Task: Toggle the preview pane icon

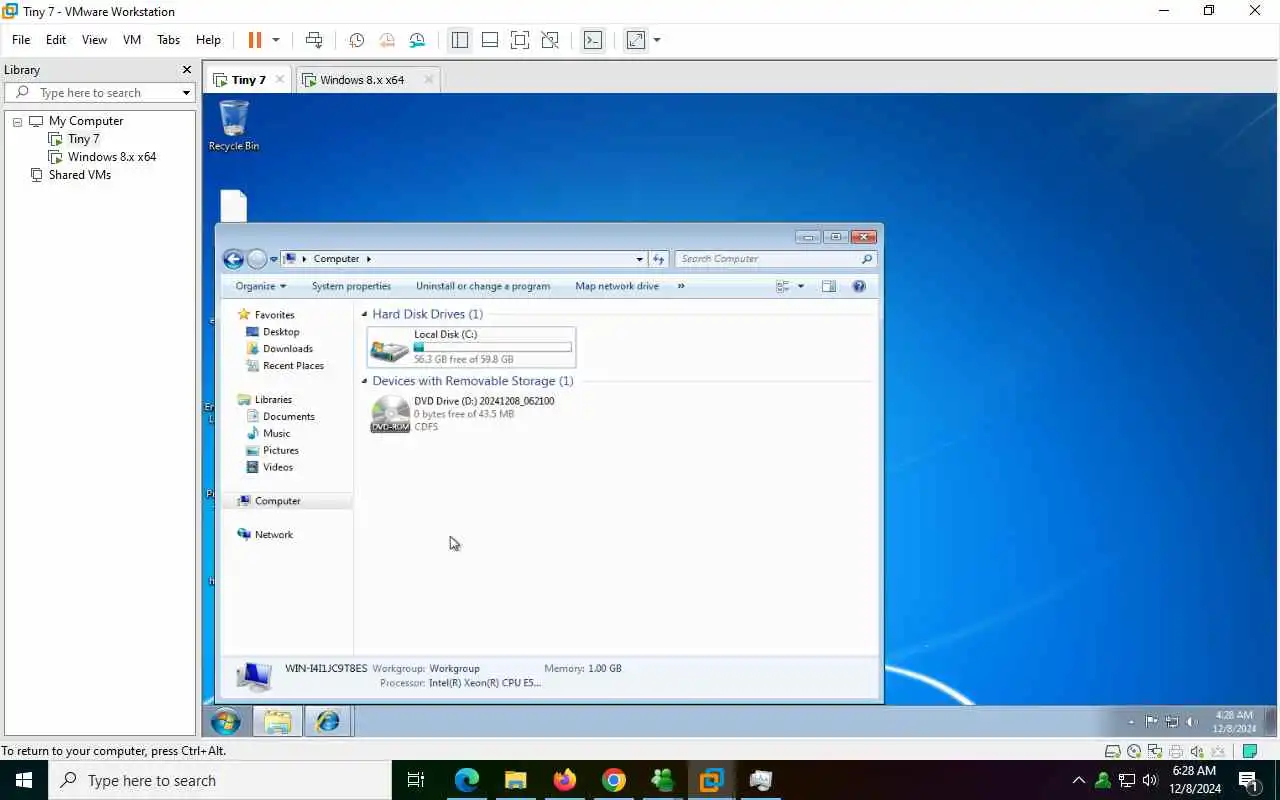Action: point(829,287)
